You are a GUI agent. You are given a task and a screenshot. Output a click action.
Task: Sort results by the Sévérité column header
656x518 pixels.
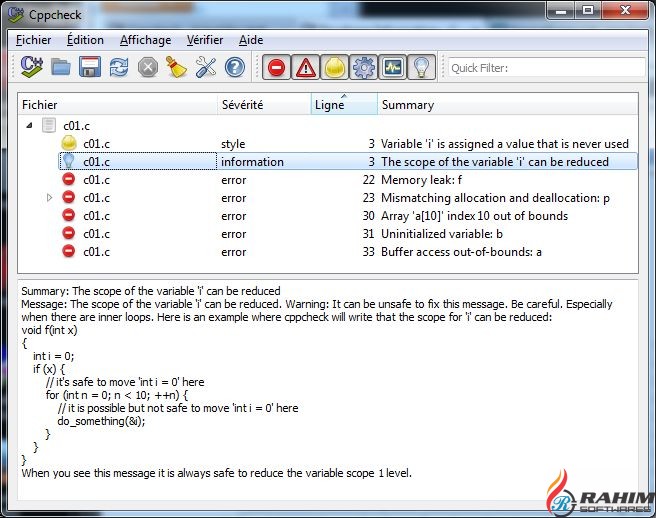265,105
